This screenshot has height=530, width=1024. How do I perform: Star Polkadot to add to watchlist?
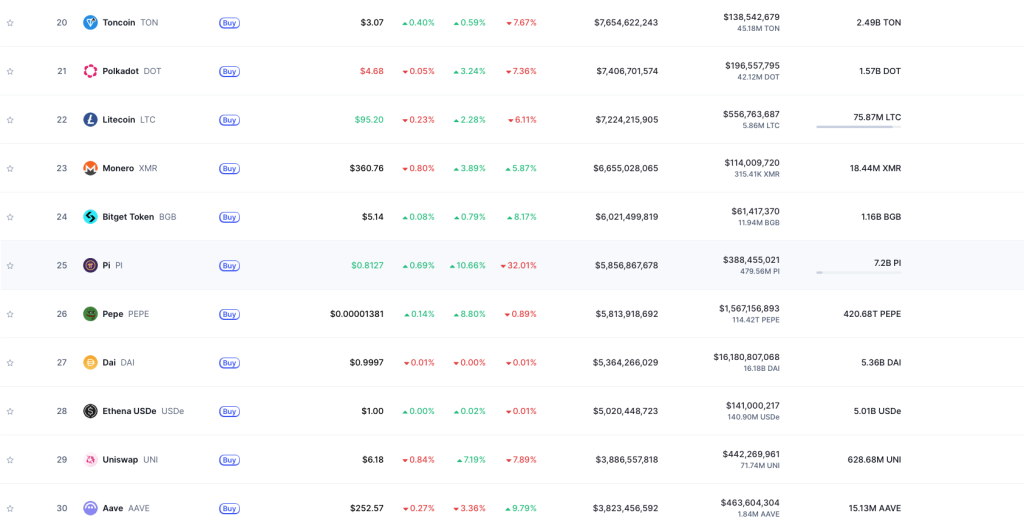pyautogui.click(x=10, y=71)
